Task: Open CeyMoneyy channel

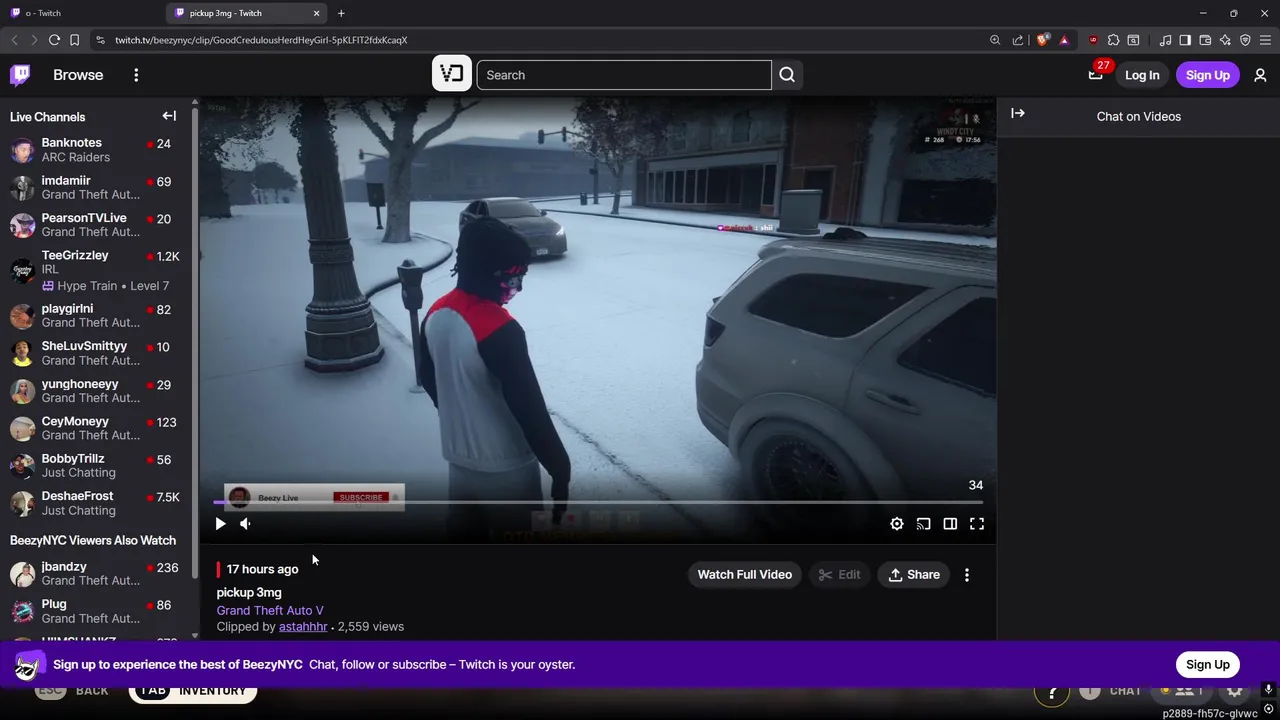Action: click(96, 428)
